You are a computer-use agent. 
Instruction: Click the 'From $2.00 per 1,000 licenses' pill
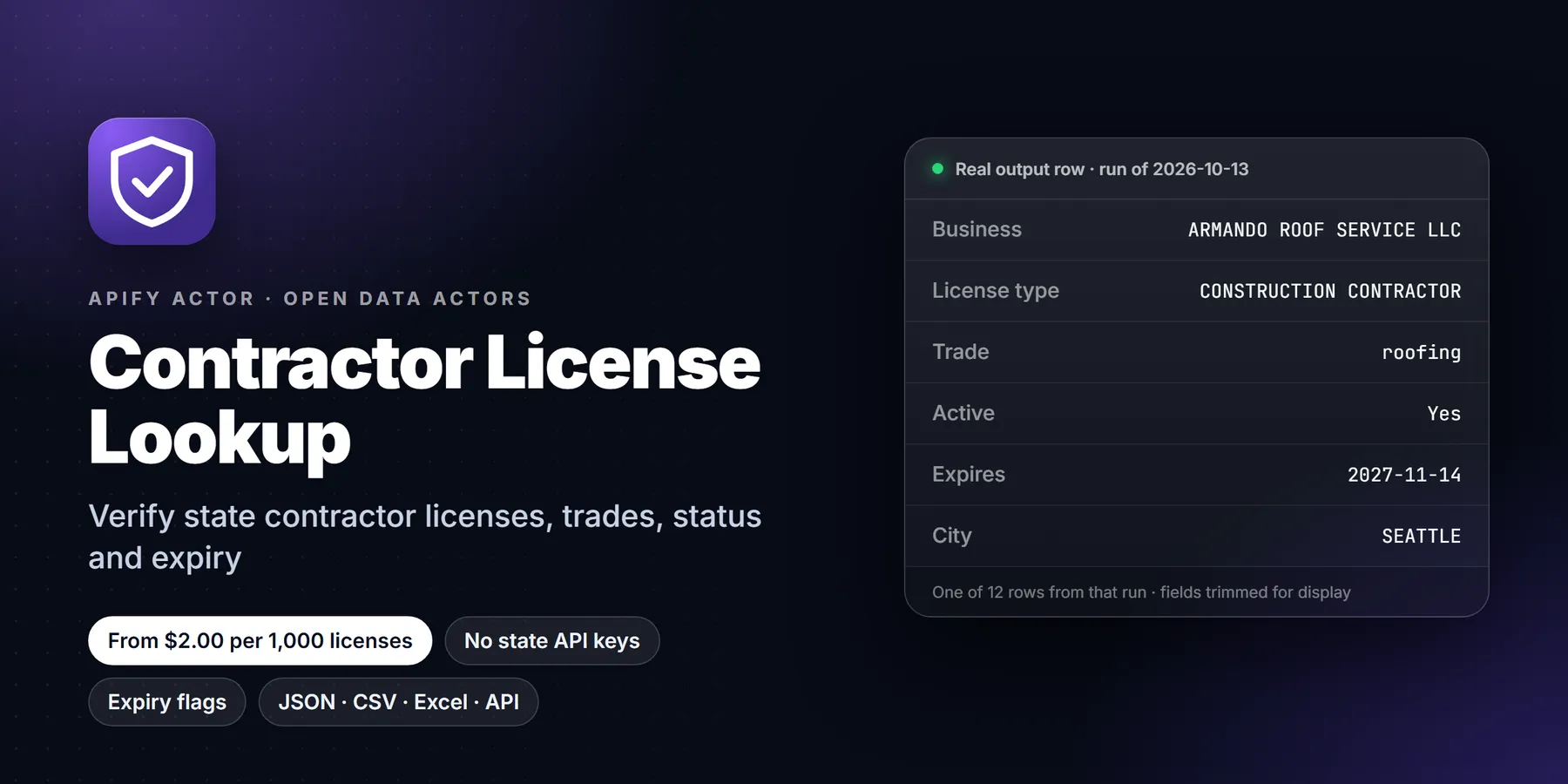pos(260,641)
